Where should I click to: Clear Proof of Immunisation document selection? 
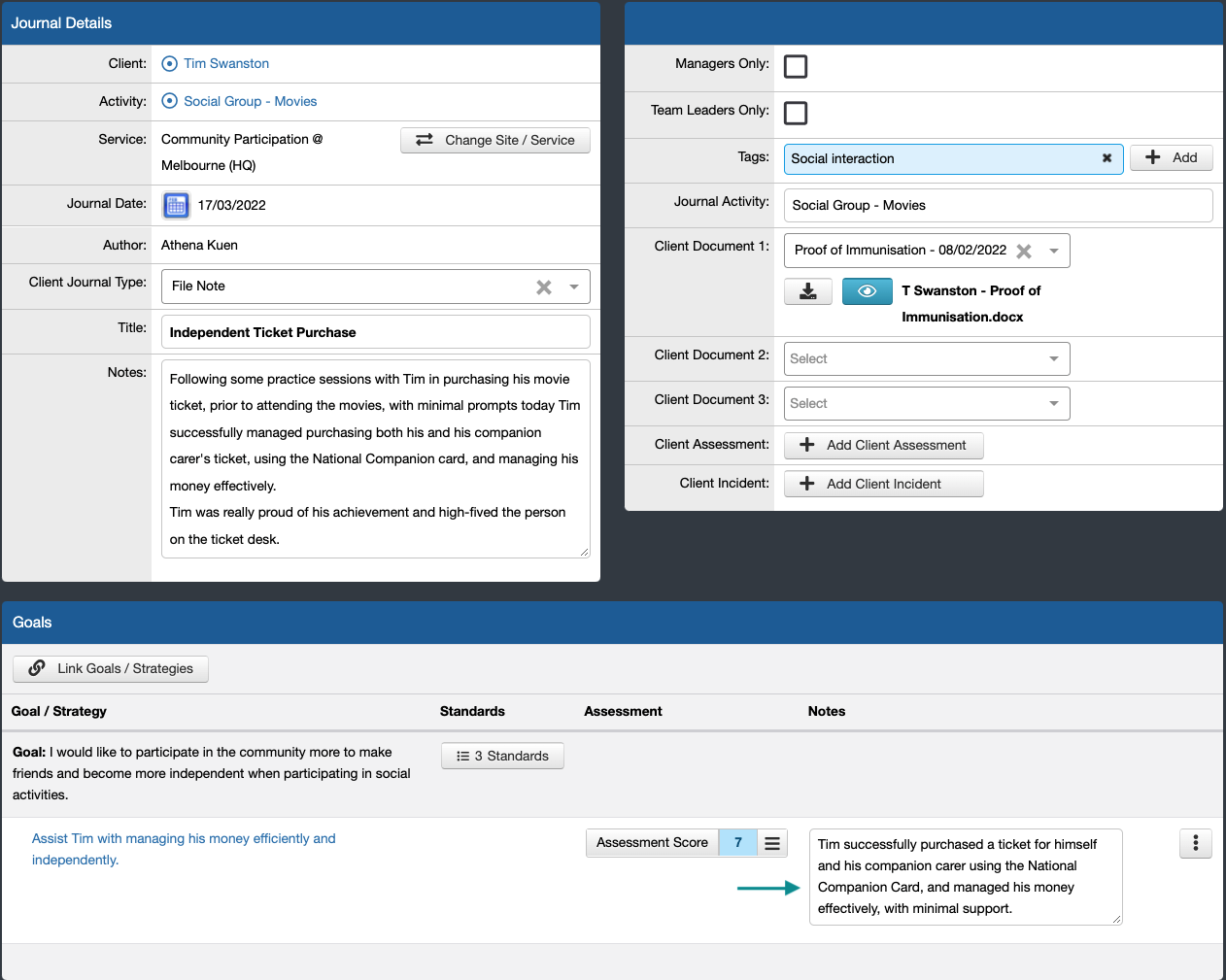click(1024, 251)
